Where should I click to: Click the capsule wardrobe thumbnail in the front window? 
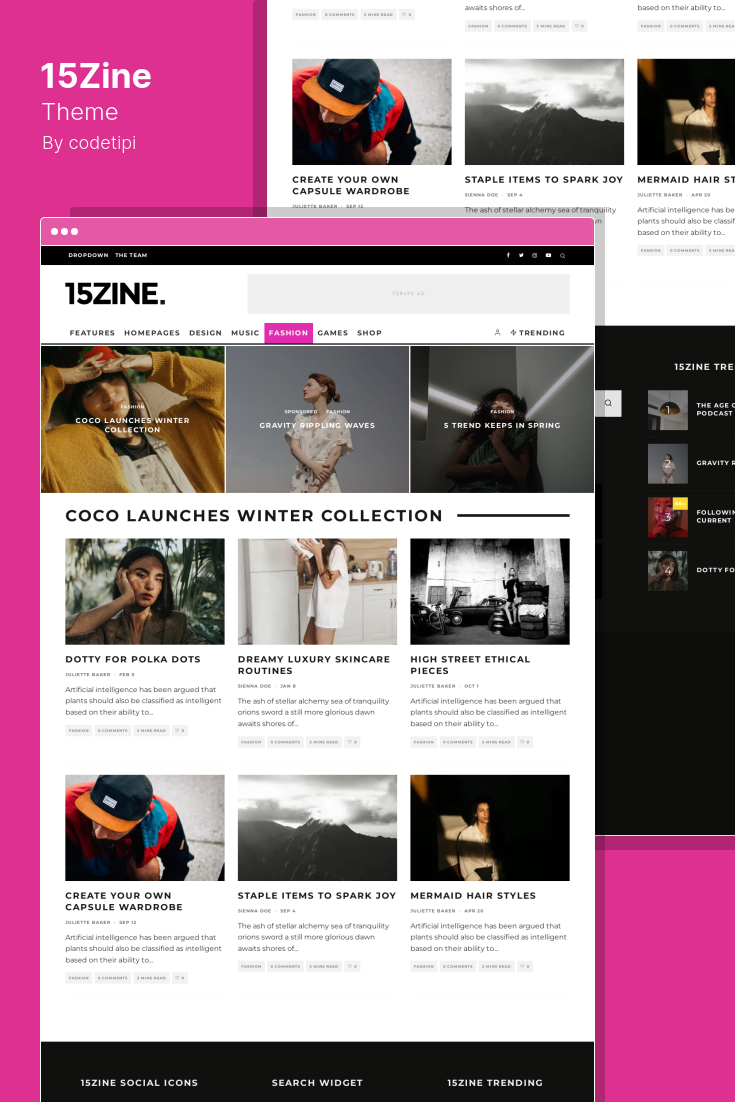click(x=145, y=828)
